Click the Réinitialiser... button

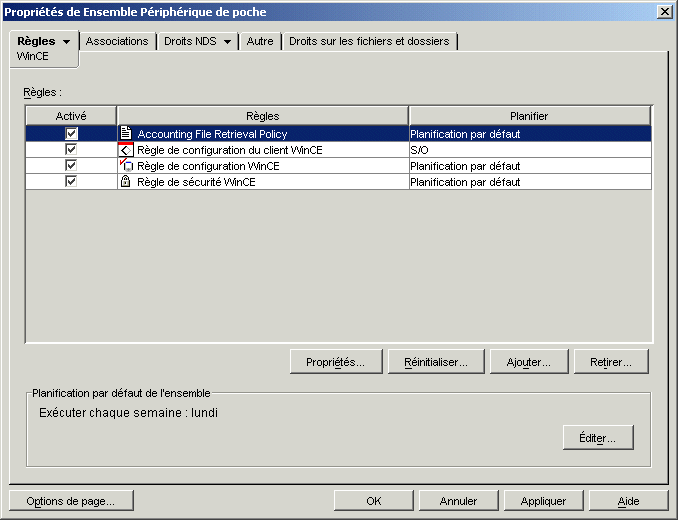pos(436,362)
